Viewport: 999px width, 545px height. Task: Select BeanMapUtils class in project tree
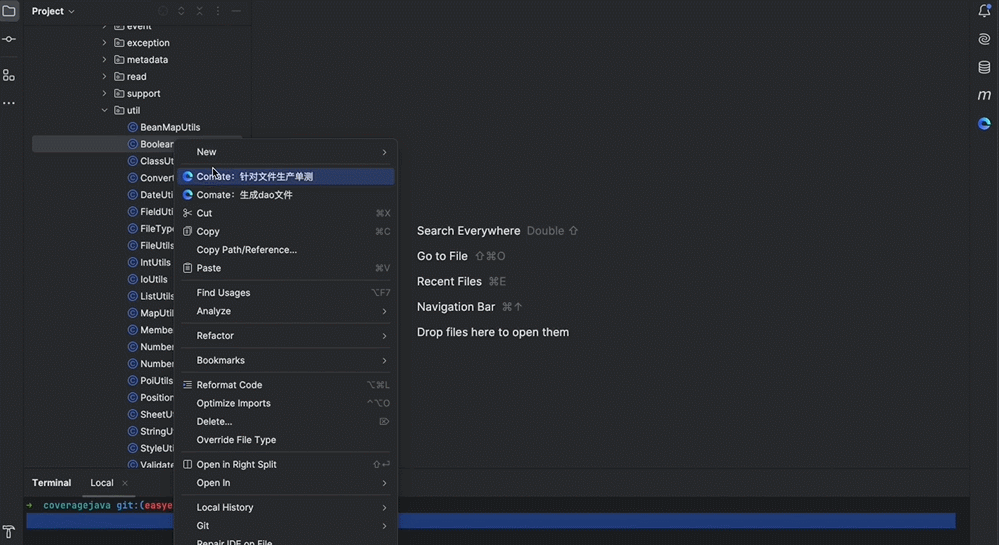[x=169, y=128]
